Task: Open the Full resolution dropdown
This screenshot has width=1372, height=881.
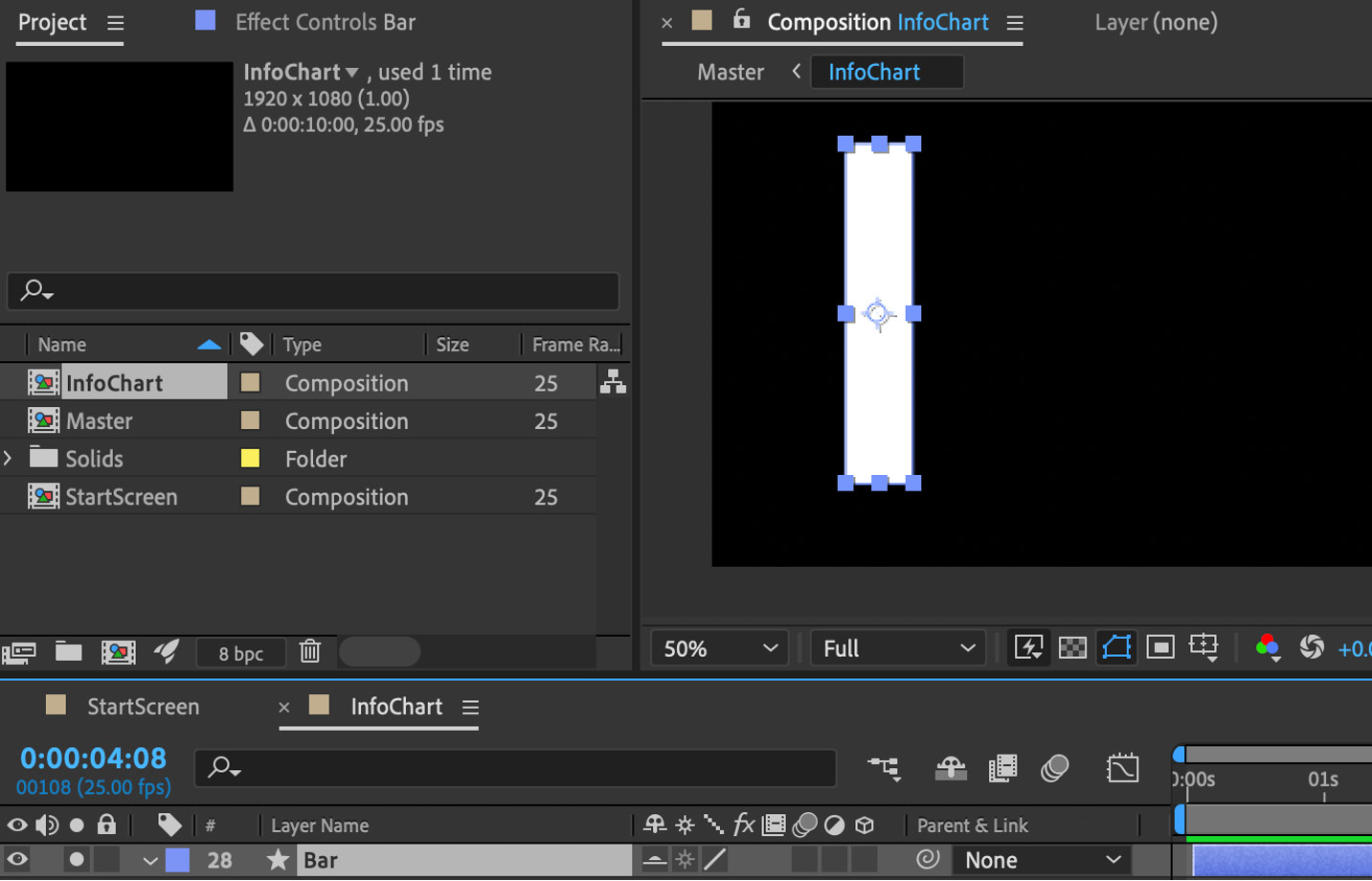Action: tap(898, 648)
